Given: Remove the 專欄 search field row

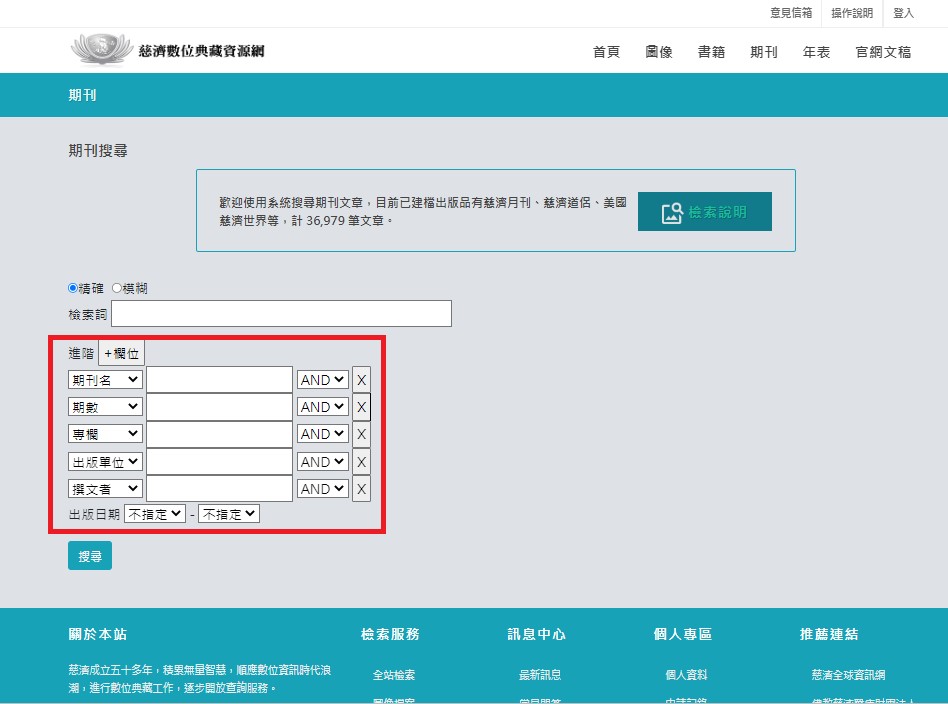Looking at the screenshot, I should point(362,434).
